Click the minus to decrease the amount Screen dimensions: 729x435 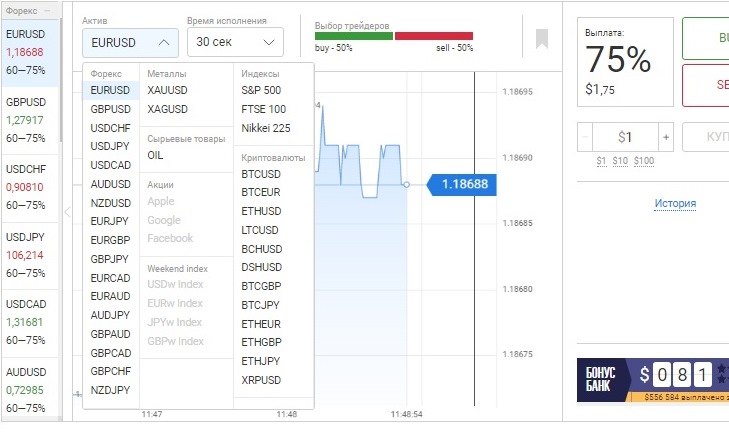586,137
